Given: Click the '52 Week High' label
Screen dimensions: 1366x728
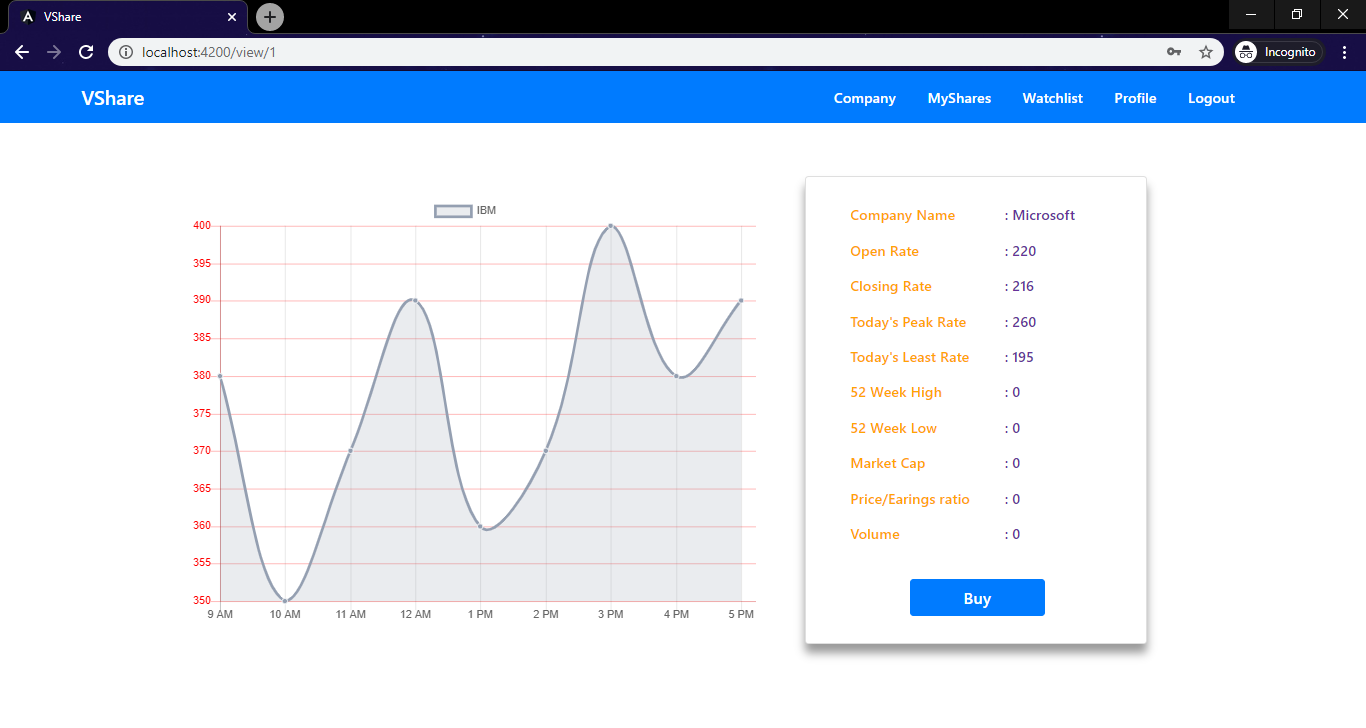Looking at the screenshot, I should tap(896, 392).
